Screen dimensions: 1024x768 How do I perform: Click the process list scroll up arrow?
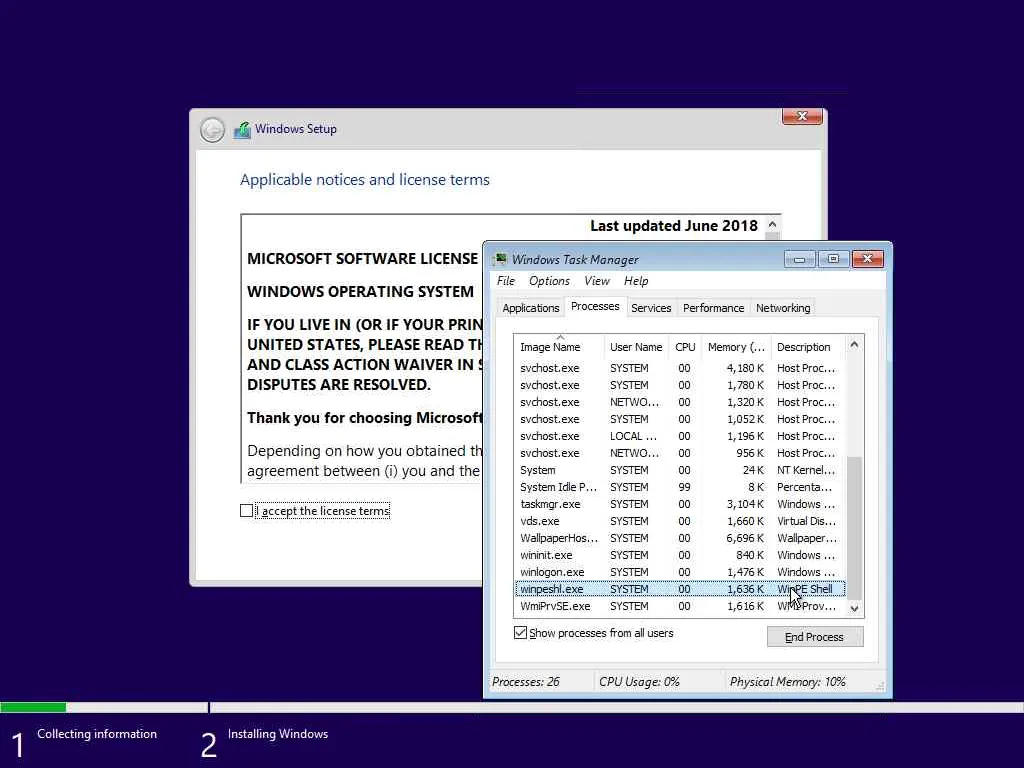(x=854, y=344)
